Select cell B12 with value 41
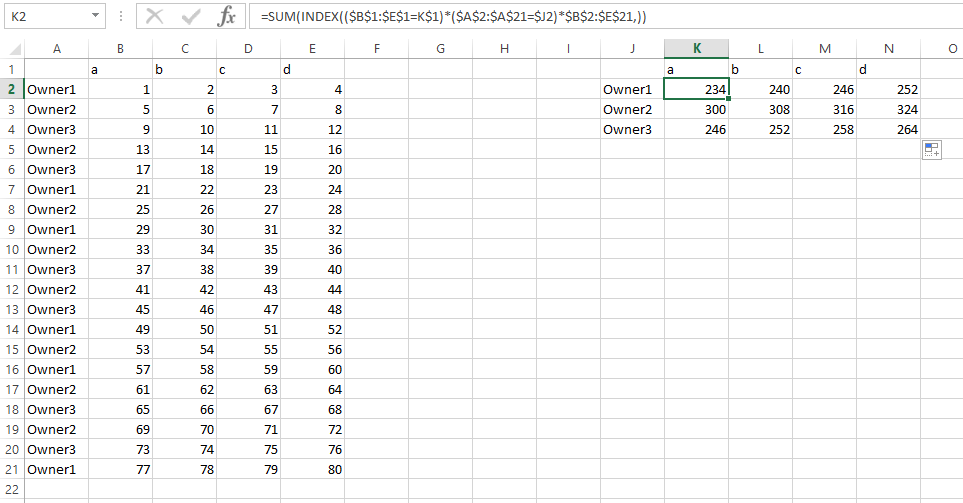This screenshot has height=503, width=963. [120, 289]
